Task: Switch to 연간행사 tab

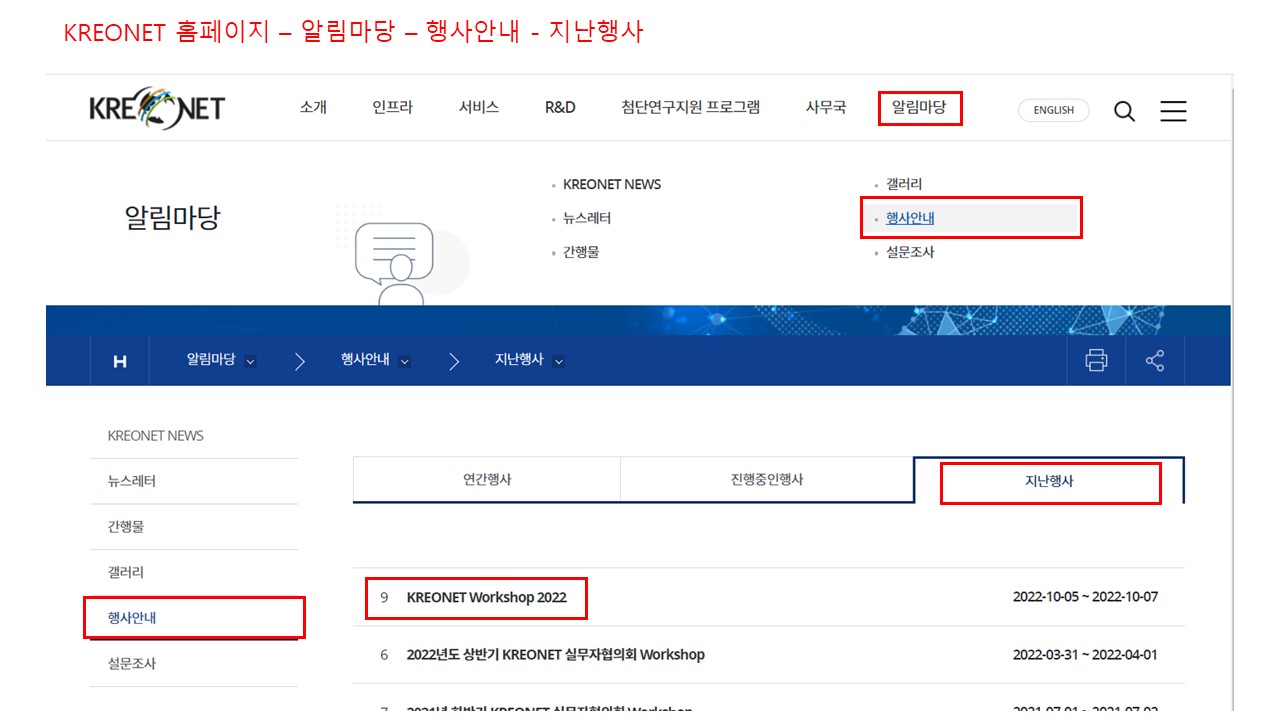Action: 487,480
